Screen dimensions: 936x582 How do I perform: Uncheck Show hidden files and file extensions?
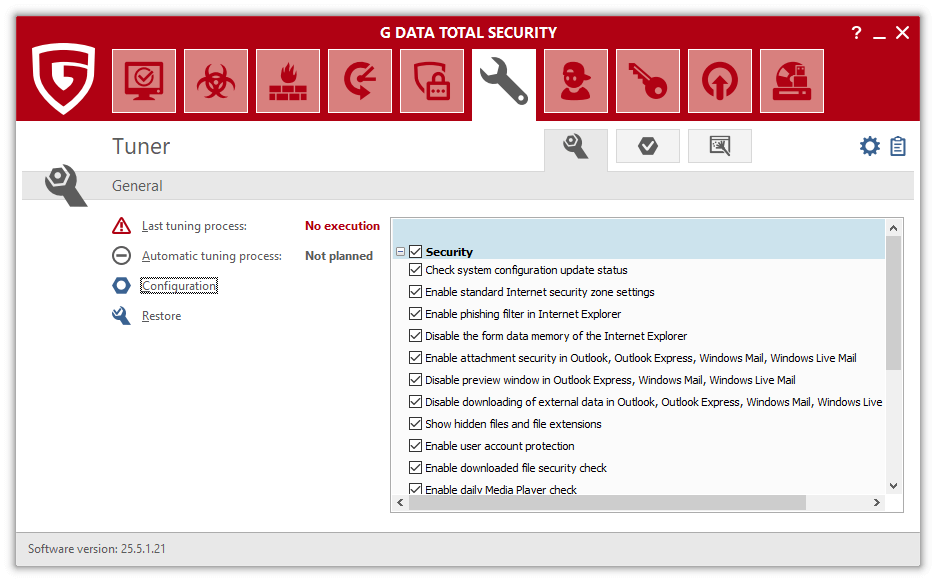[415, 424]
